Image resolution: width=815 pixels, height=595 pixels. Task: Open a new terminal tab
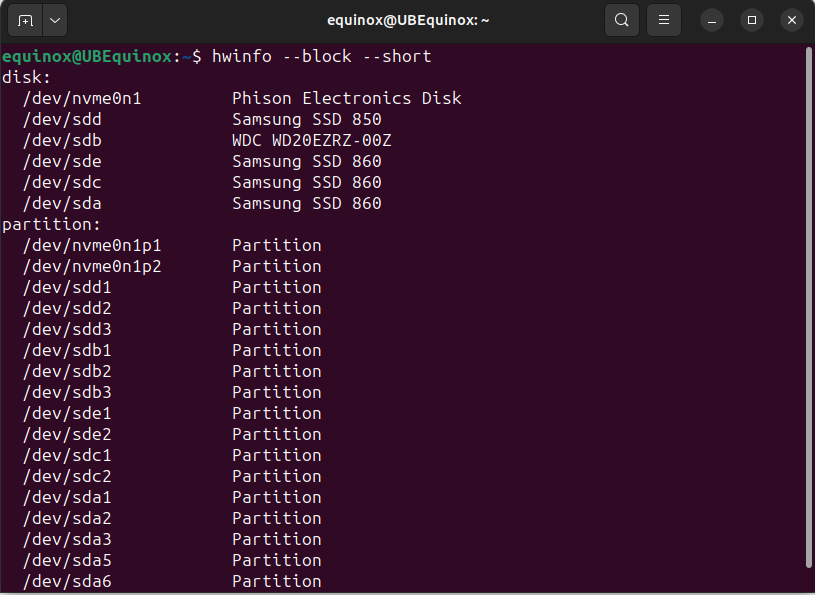(25, 20)
